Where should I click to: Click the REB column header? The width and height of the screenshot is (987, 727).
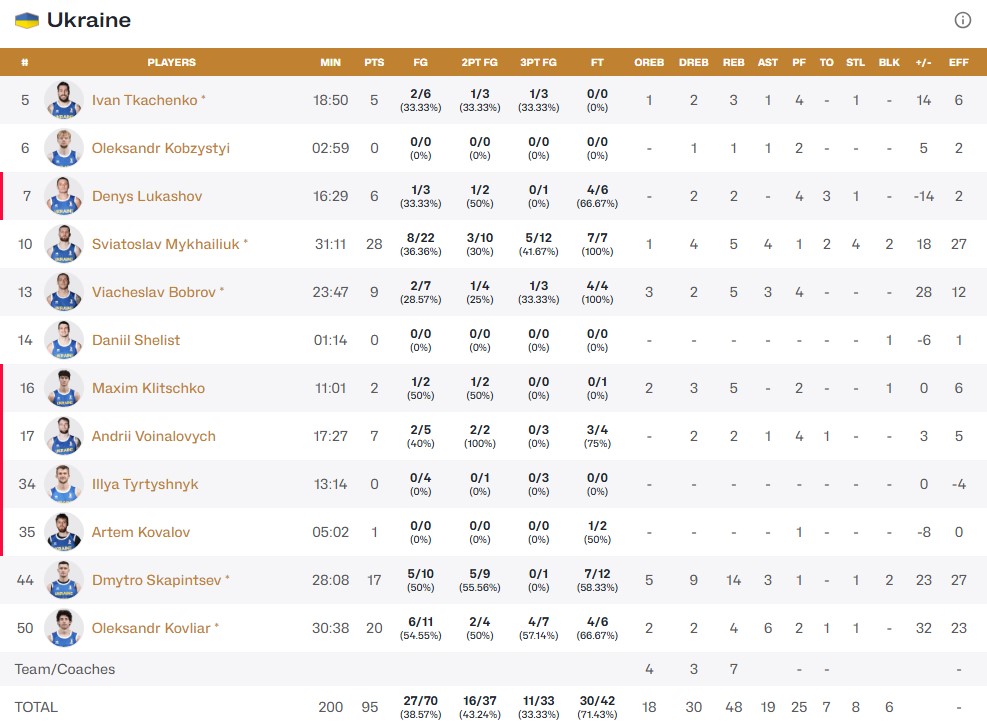(x=733, y=62)
